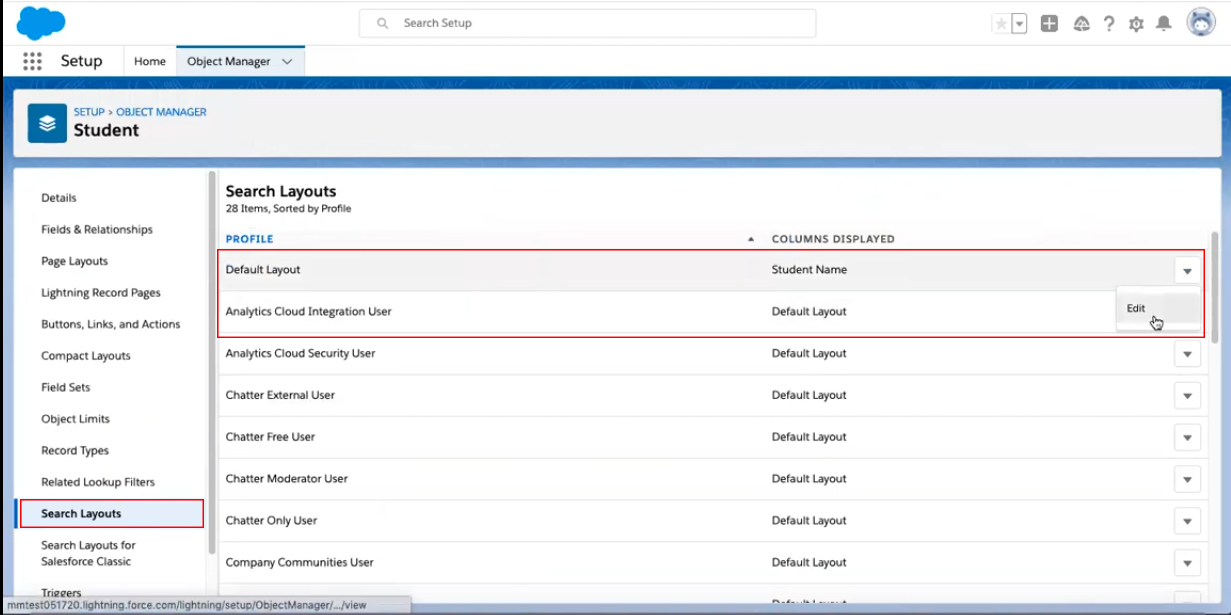Click the Chatter External User cell

tap(280, 395)
